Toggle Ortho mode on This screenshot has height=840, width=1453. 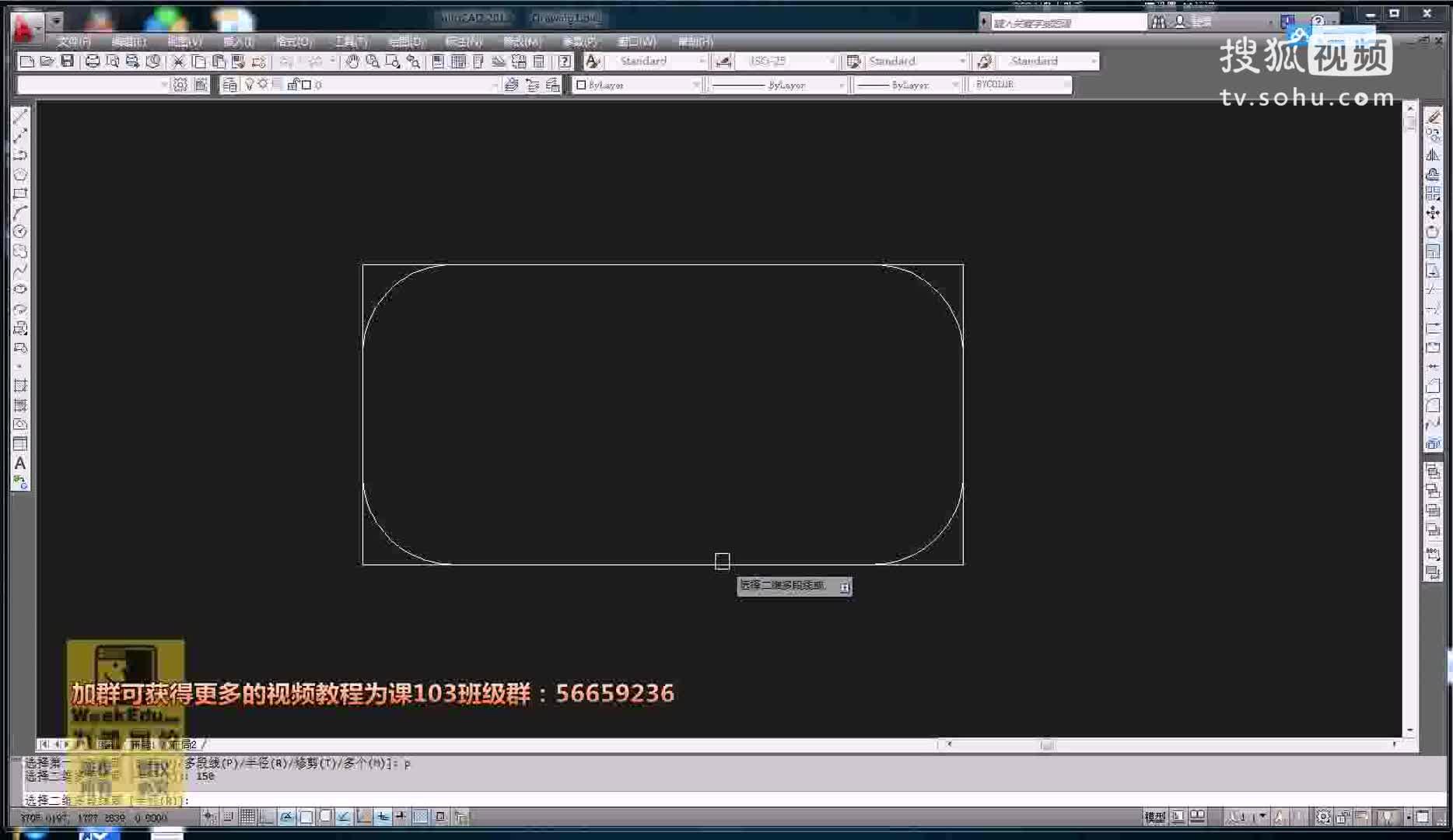point(266,817)
